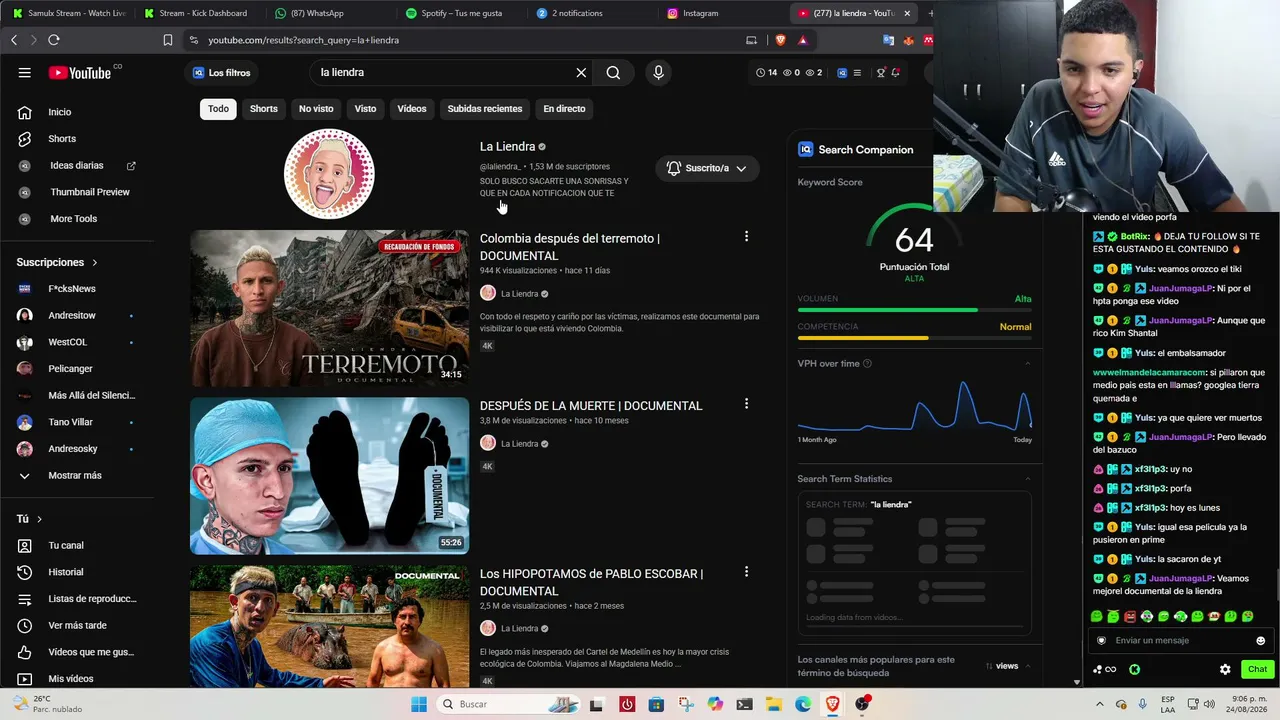Open the YouTube guide hamburger menu
1280x720 pixels.
click(x=25, y=73)
